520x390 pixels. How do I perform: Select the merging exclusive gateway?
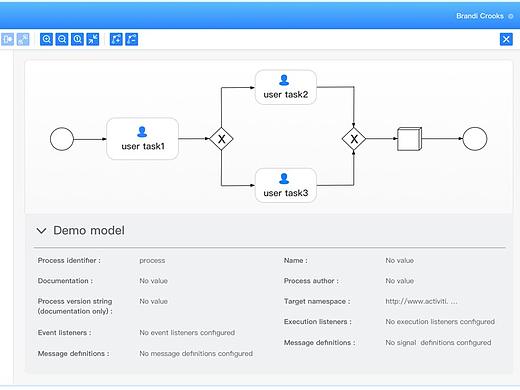click(x=354, y=139)
